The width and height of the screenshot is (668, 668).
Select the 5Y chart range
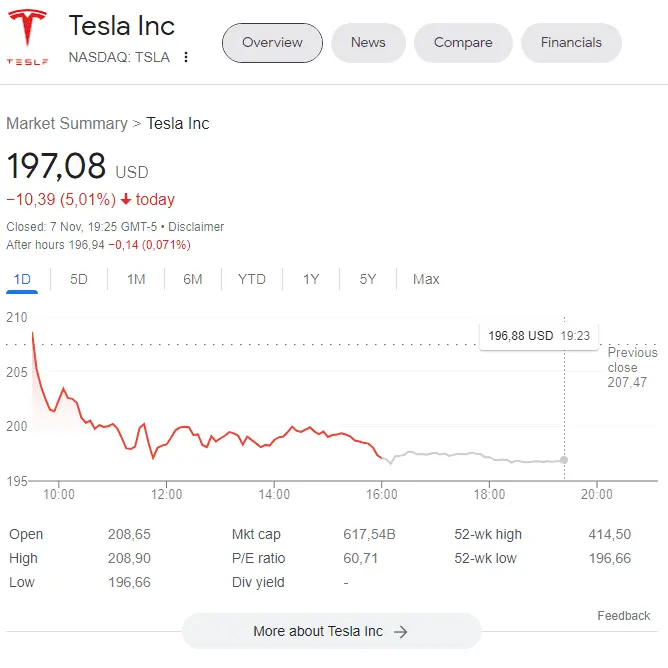[x=368, y=279]
